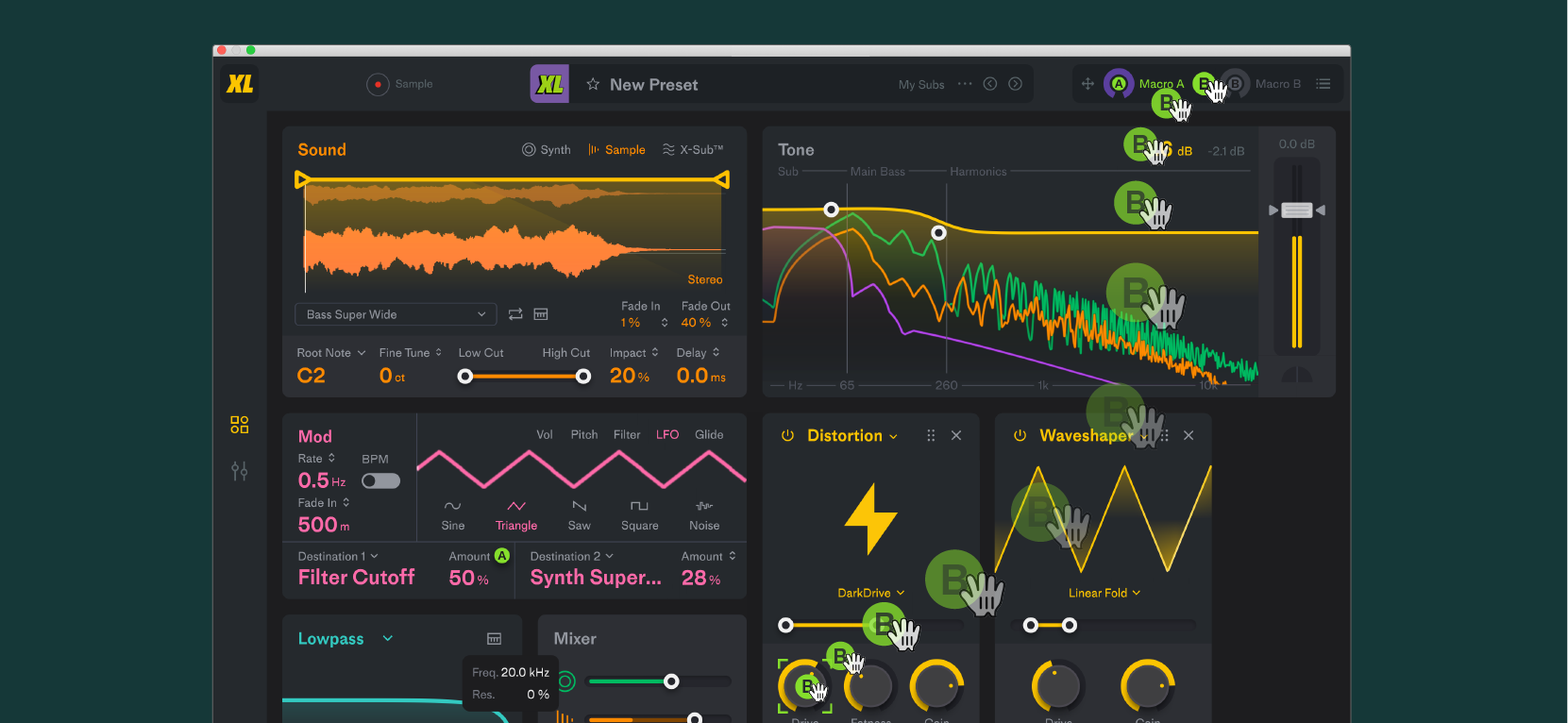The image size is (1568, 723).
Task: Click the Distortion drag-handle dots icon
Action: [x=931, y=435]
